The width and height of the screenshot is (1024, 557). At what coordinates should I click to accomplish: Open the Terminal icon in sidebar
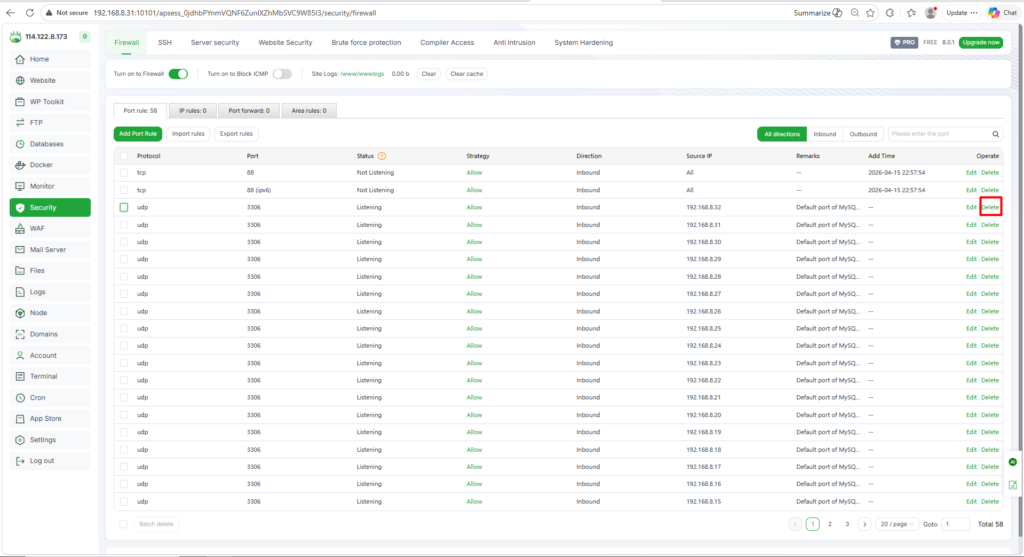pyautogui.click(x=21, y=376)
